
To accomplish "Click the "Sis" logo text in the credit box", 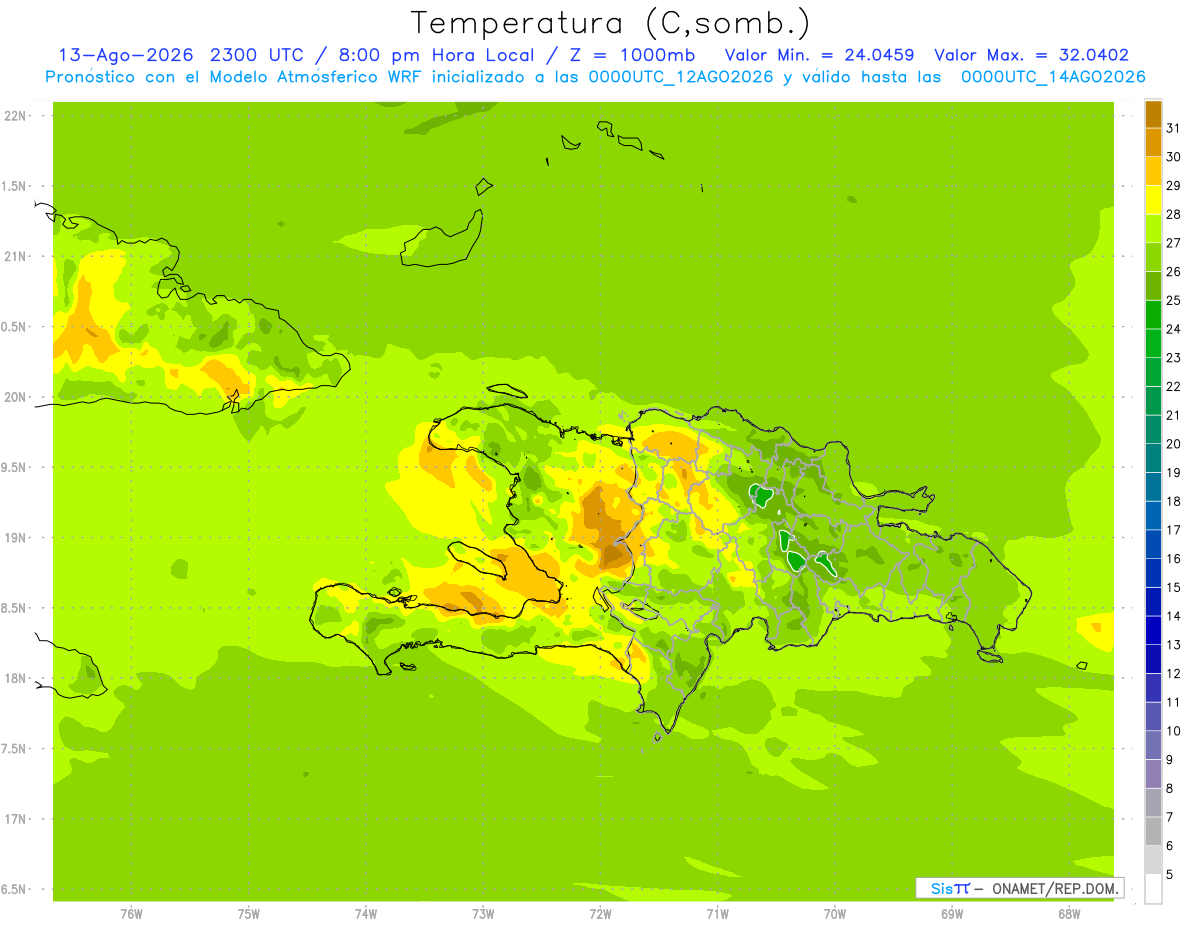I will click(940, 888).
